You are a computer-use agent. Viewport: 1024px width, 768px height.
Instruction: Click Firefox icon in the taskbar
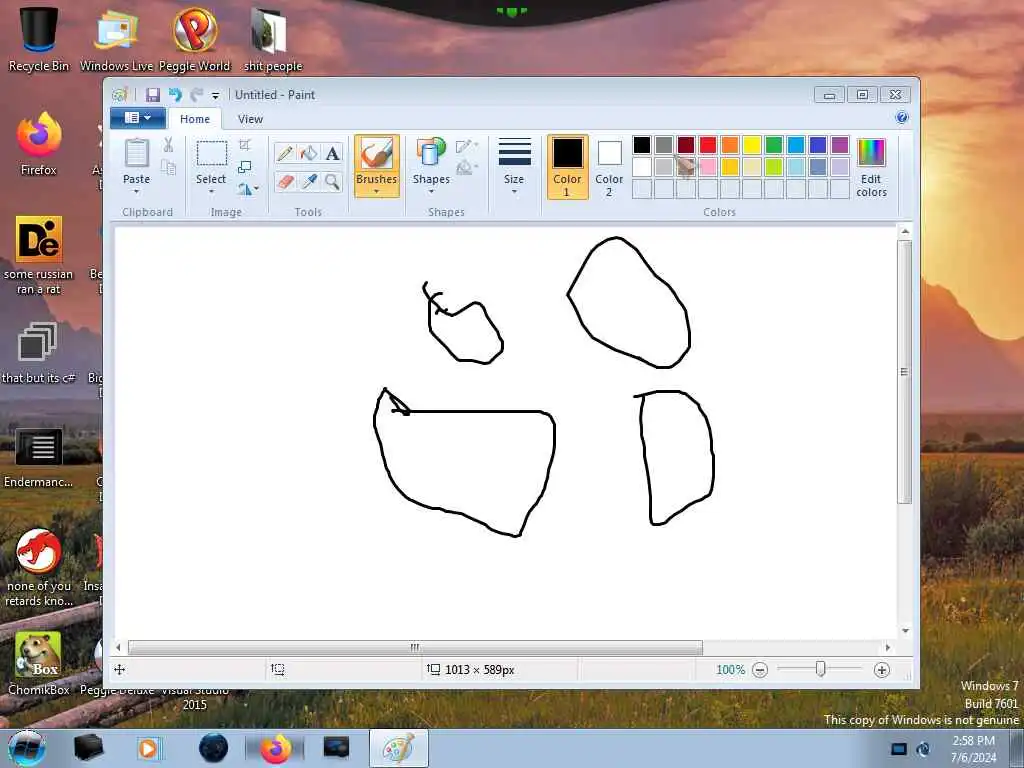tap(276, 748)
